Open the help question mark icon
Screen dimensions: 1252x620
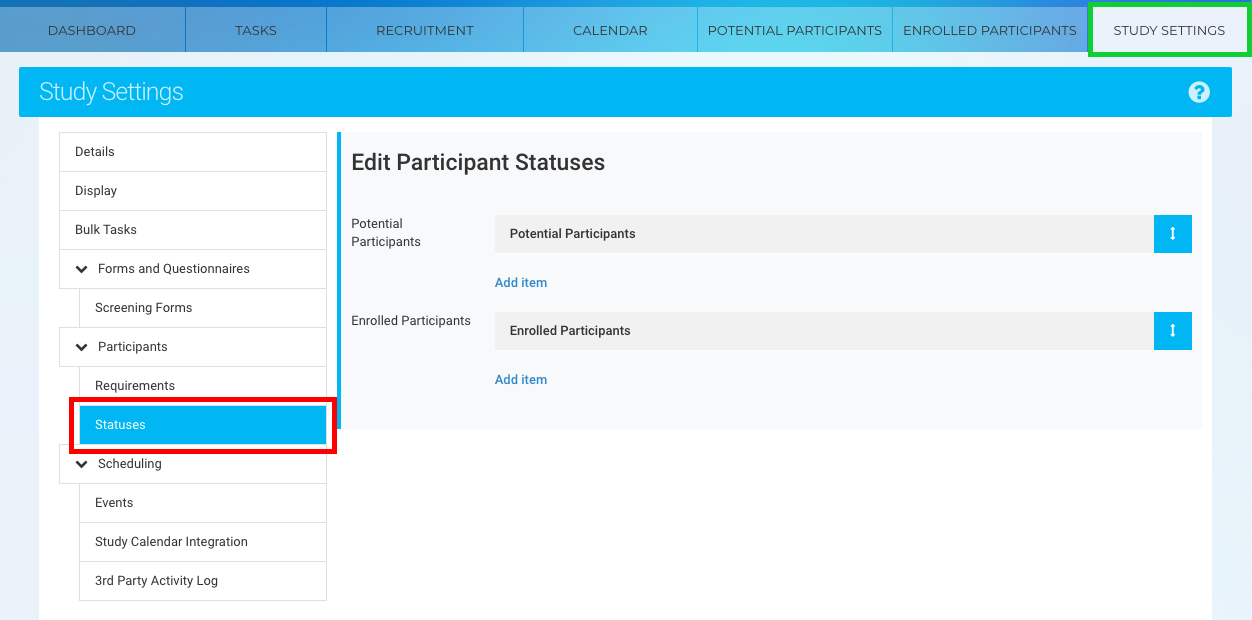click(x=1199, y=92)
